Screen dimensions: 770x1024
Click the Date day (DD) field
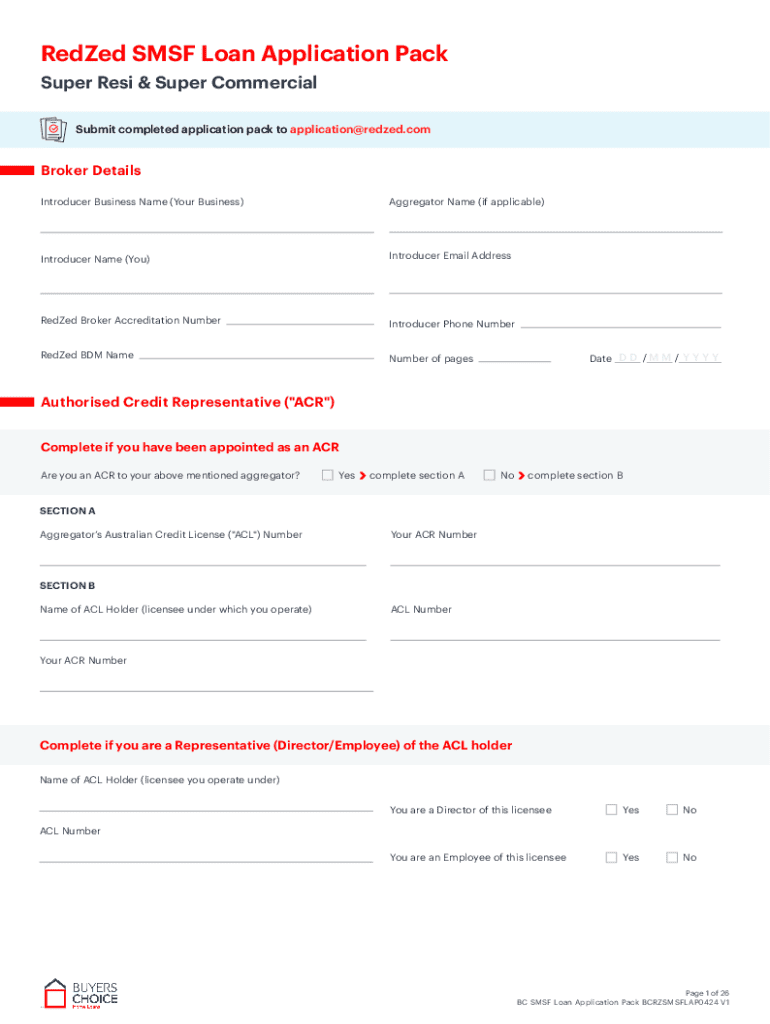coord(628,357)
